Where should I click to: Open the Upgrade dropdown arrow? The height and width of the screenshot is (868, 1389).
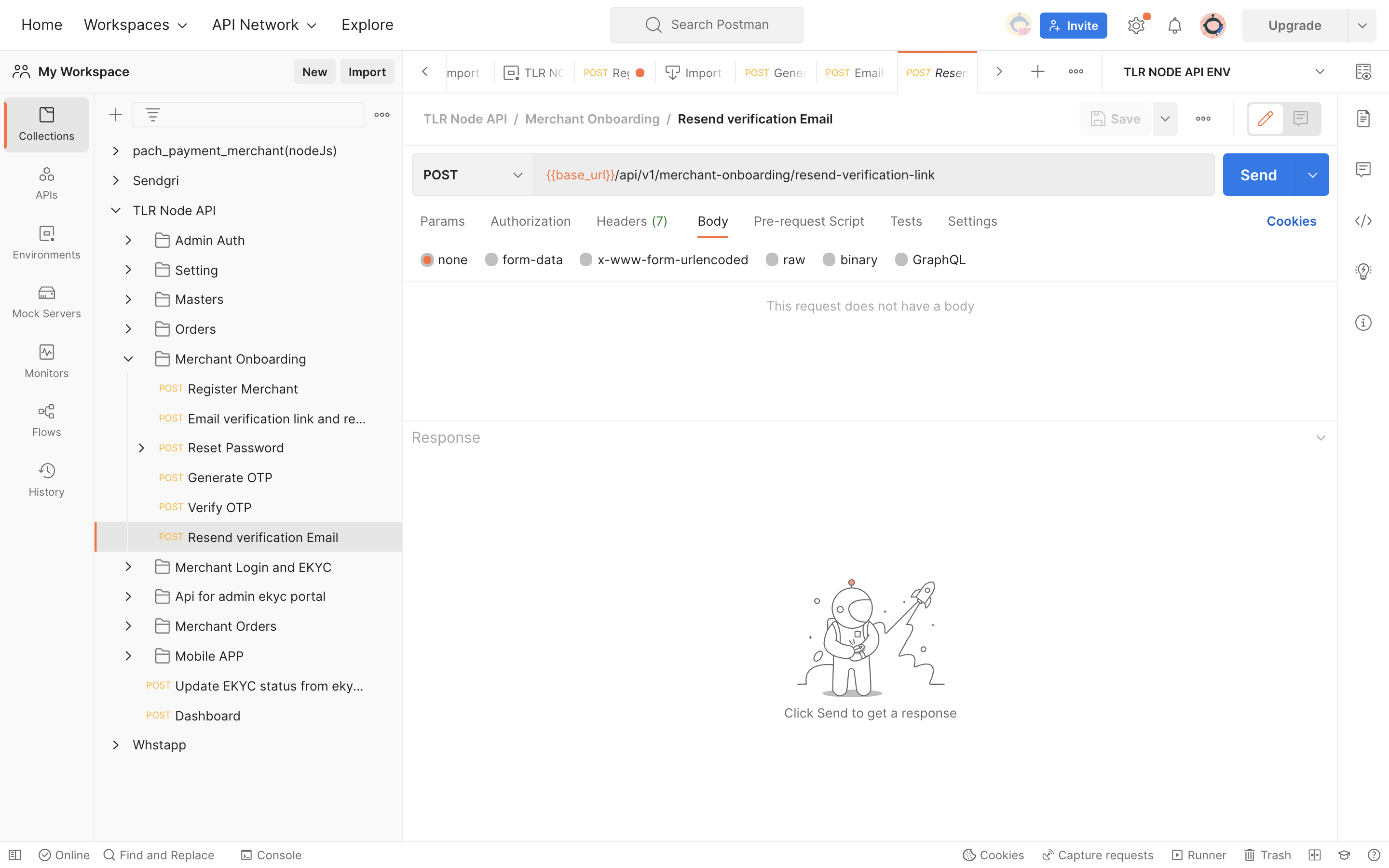(x=1362, y=25)
